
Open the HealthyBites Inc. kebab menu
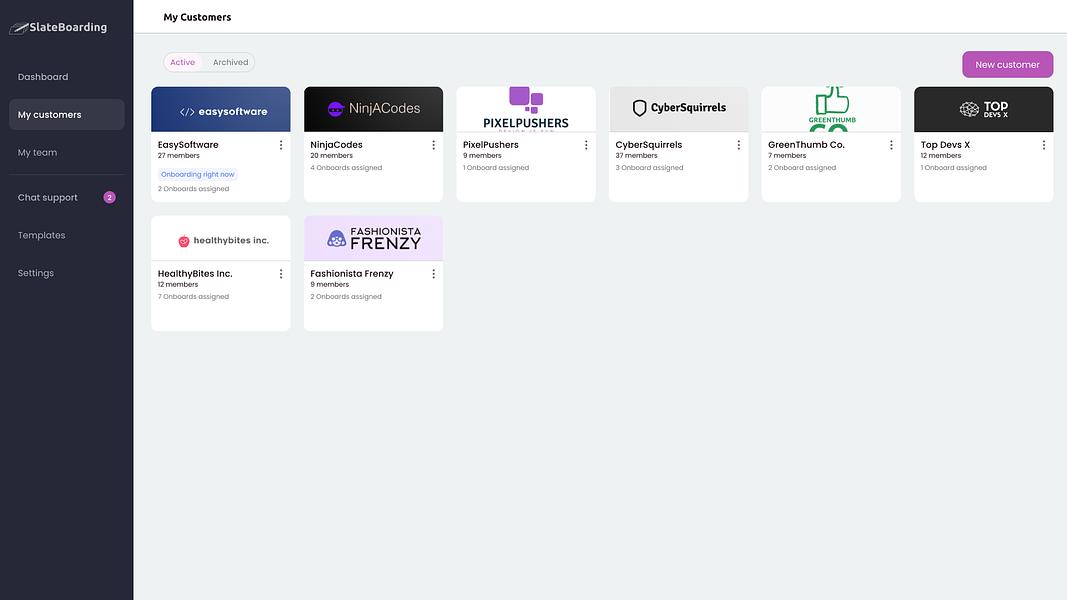point(280,273)
